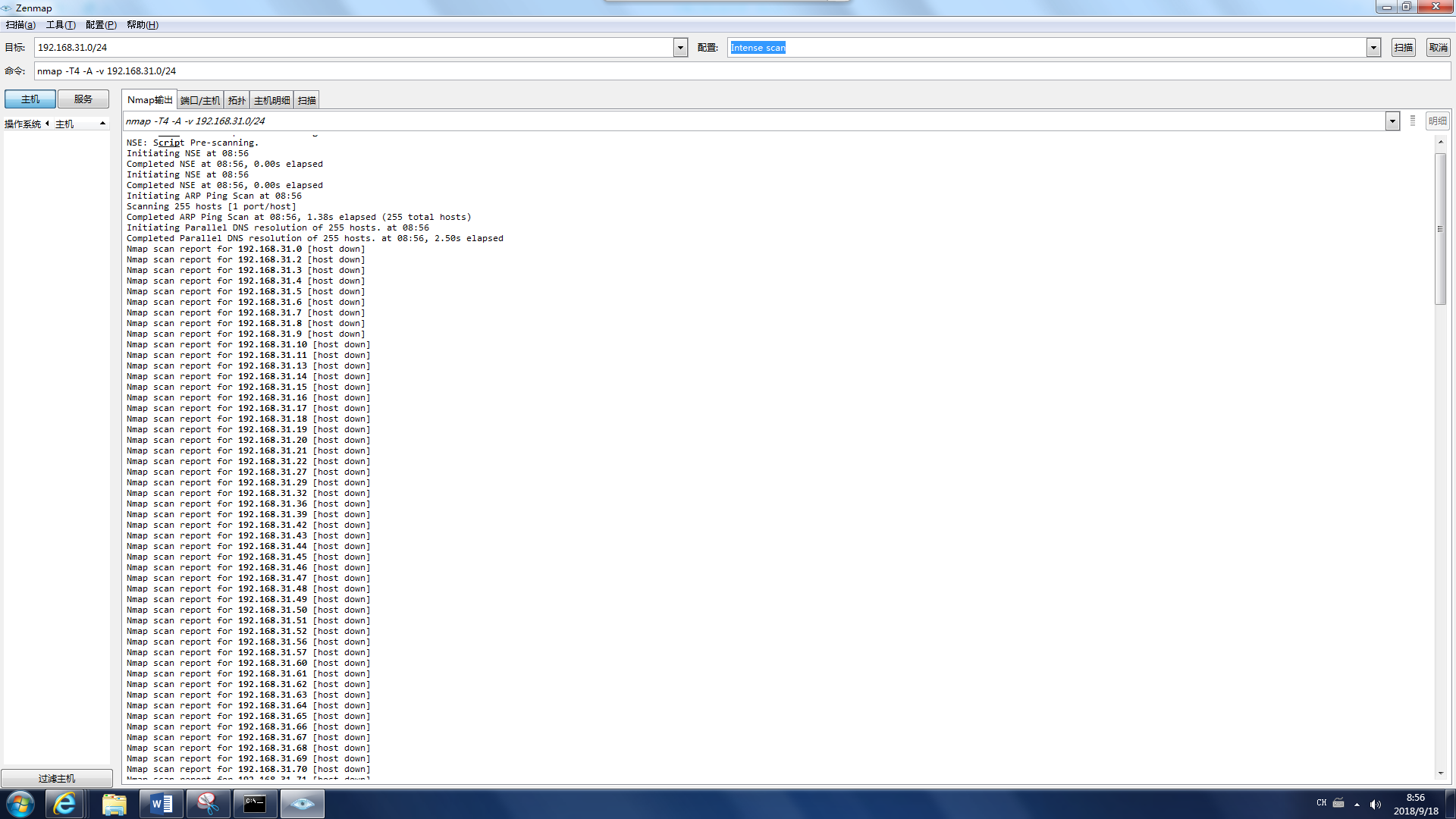Open Snipping Tool taskbar icon
This screenshot has height=819, width=1456.
pos(208,804)
